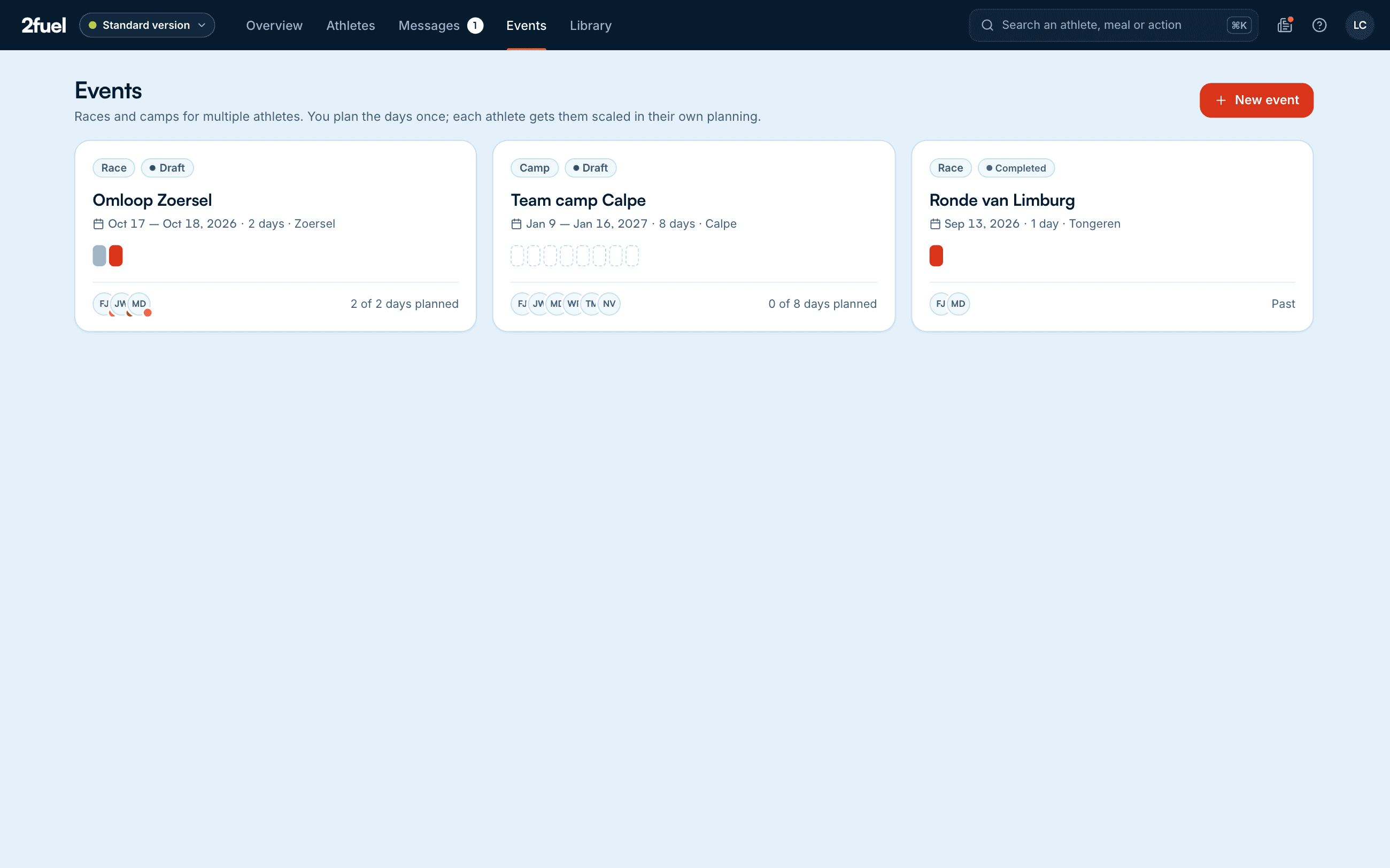Click the red day block in Ronde van Limburg
This screenshot has height=868, width=1390.
(x=936, y=255)
